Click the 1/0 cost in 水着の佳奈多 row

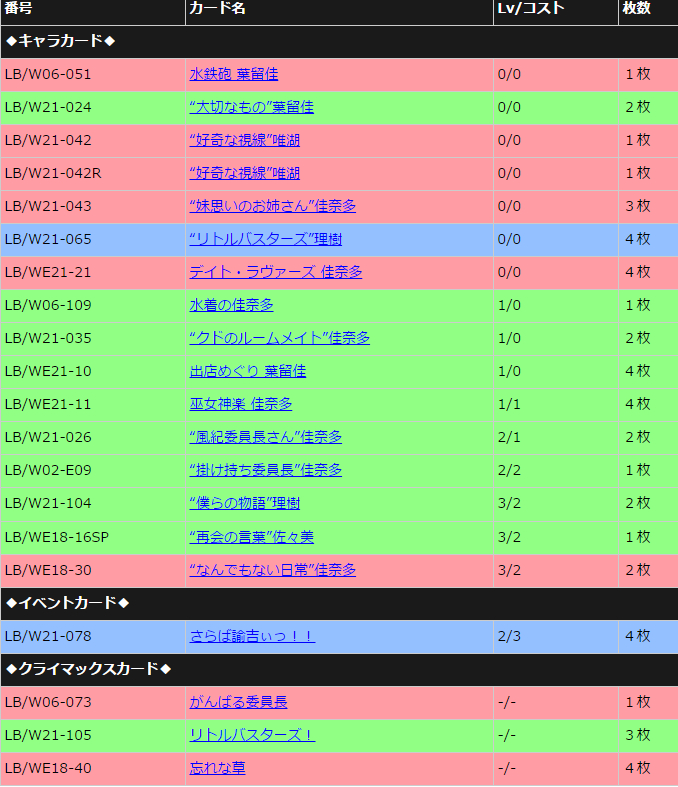click(509, 306)
